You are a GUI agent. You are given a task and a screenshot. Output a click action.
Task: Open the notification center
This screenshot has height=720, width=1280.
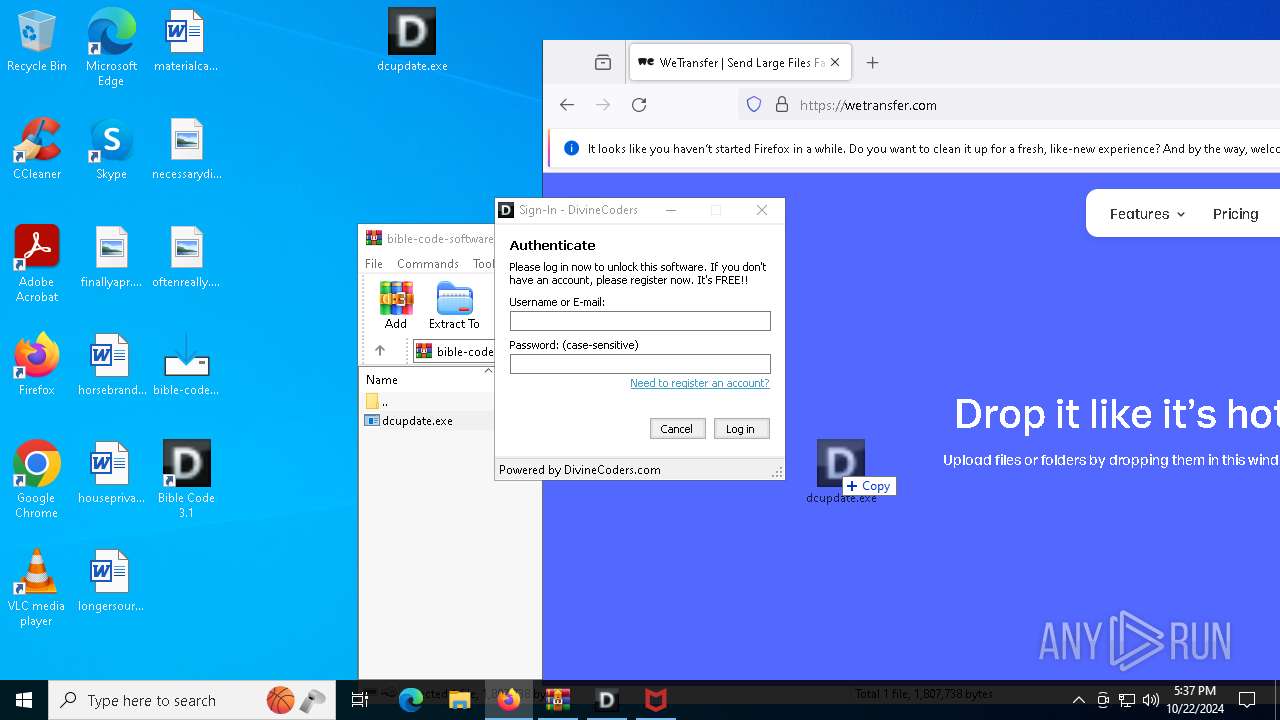(1247, 700)
